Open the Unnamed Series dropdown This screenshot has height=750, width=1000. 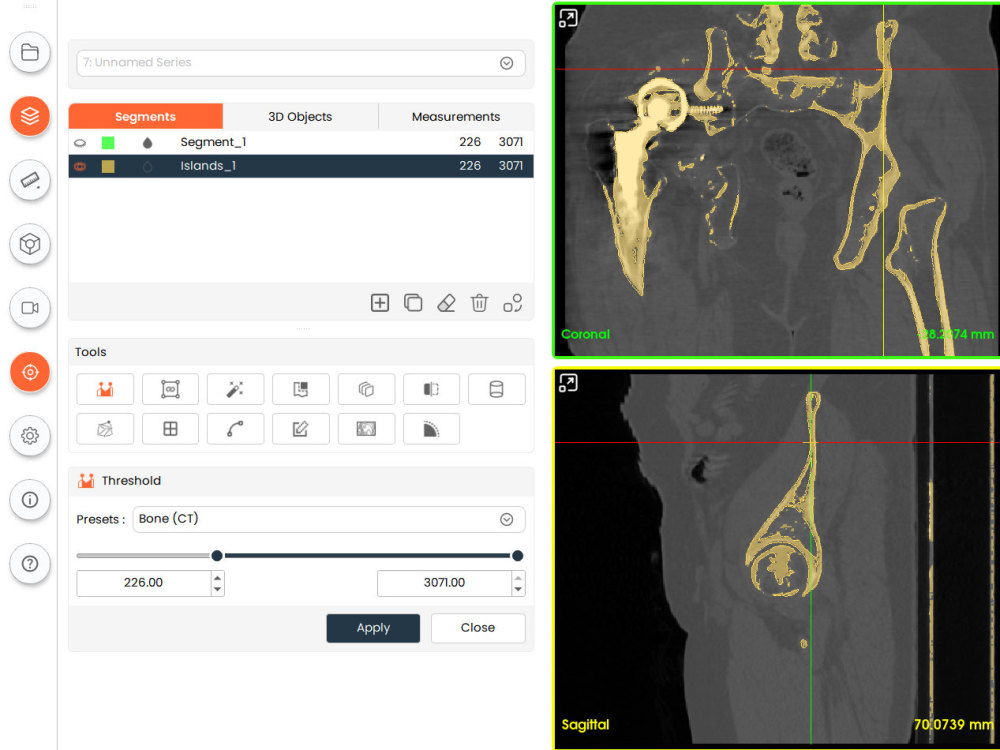507,62
